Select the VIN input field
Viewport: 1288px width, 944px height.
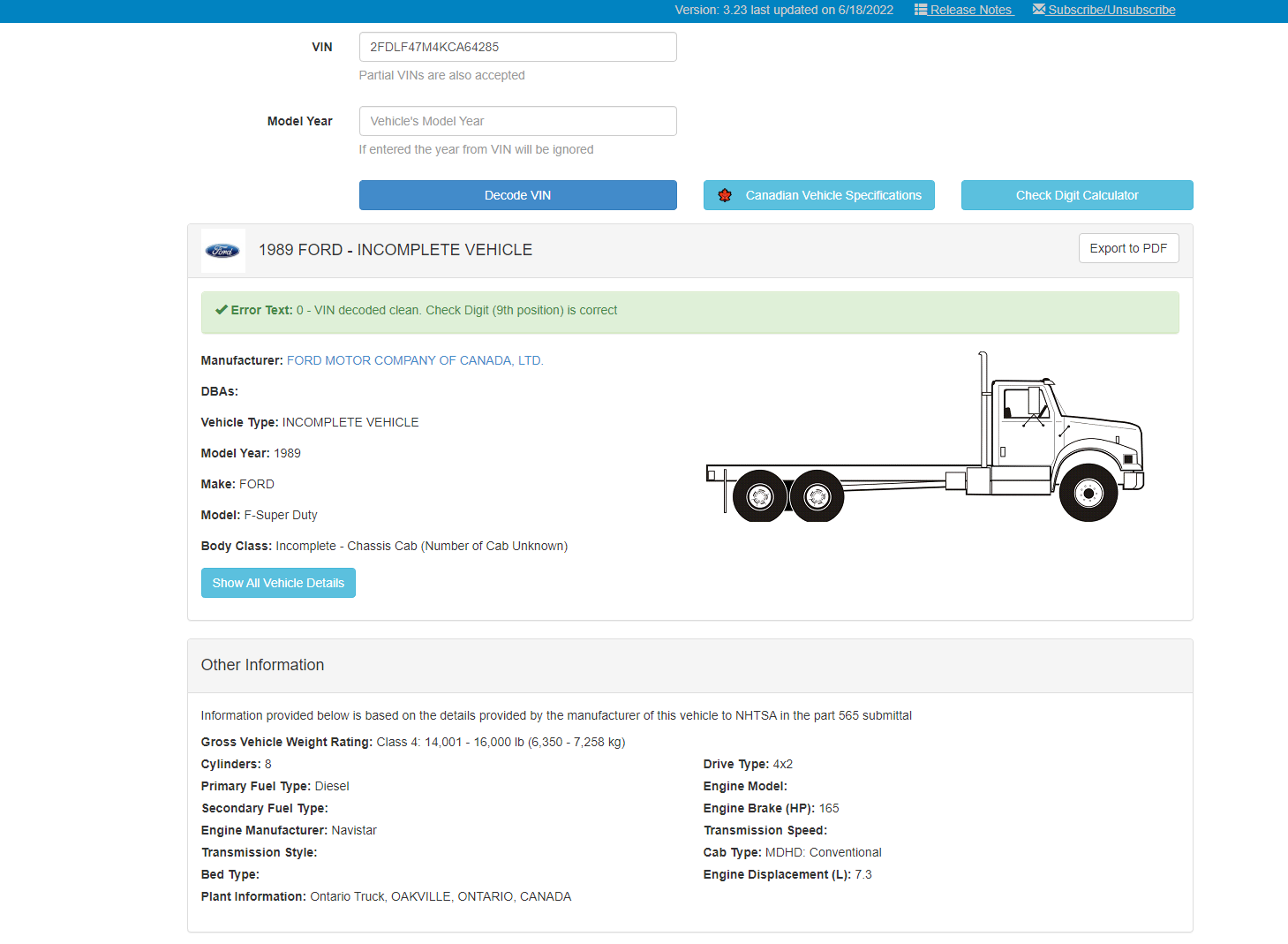pyautogui.click(x=517, y=47)
